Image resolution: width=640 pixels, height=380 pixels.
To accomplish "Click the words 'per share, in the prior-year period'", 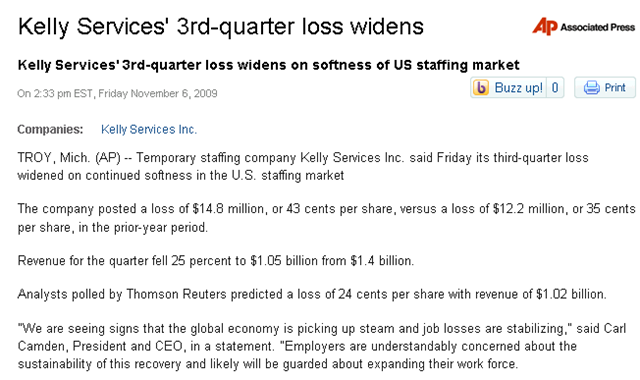I will click(113, 227).
